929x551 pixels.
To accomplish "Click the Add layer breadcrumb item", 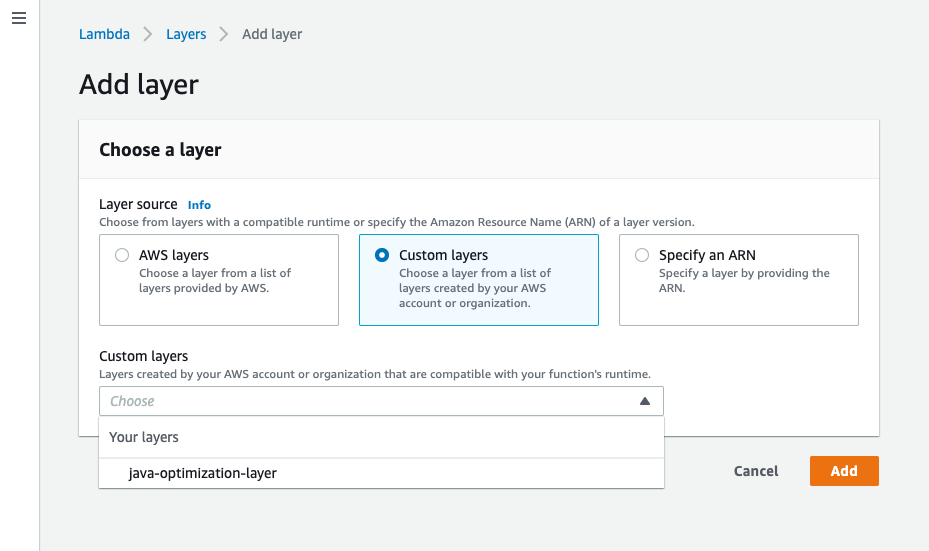I will pos(272,34).
